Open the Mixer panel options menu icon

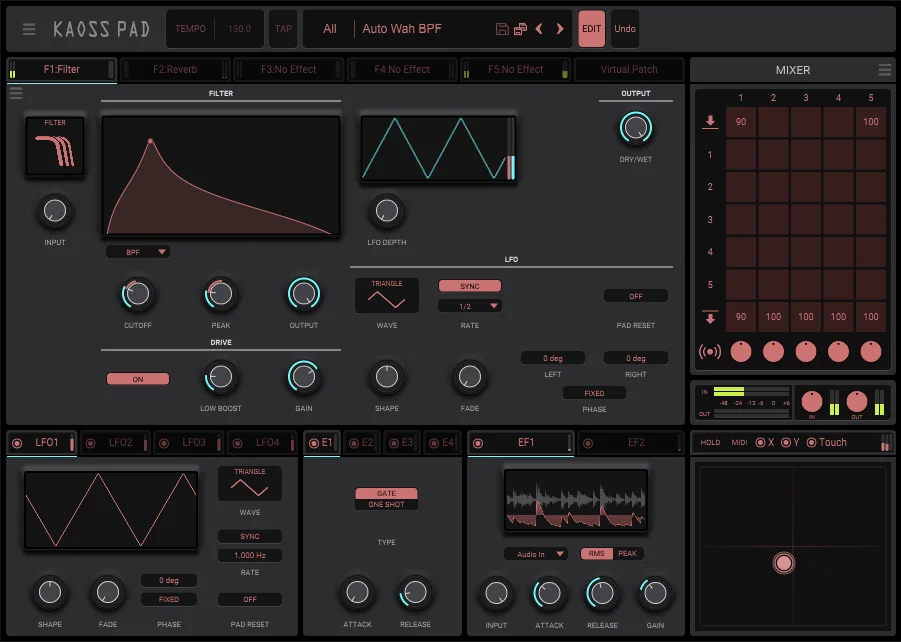tap(884, 70)
